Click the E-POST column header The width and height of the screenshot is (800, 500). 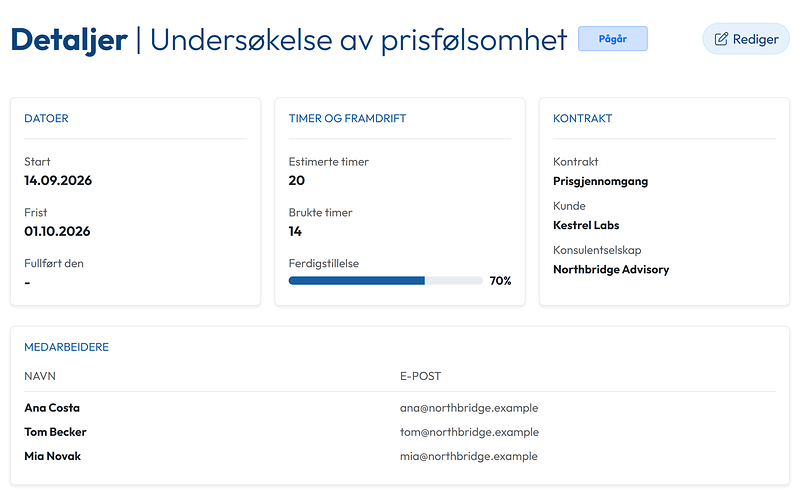420,376
